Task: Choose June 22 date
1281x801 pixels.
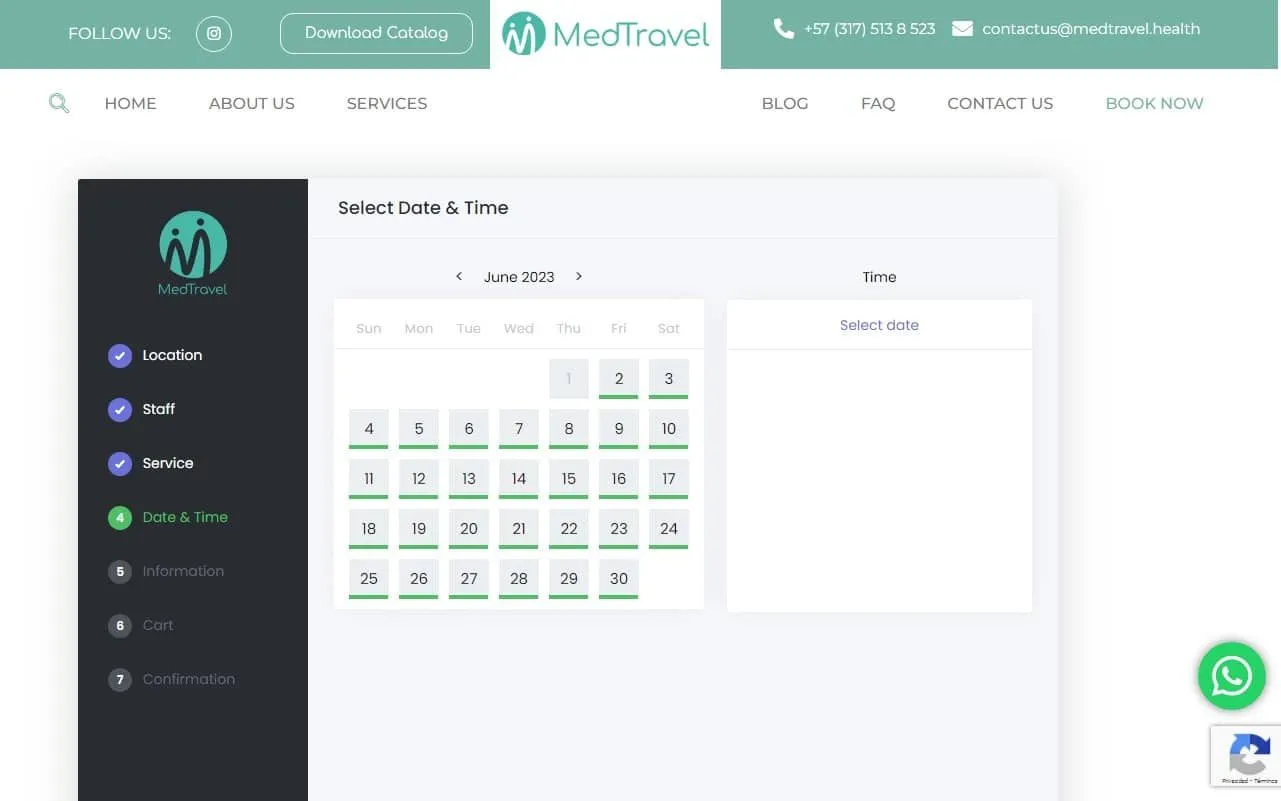Action: pos(569,529)
